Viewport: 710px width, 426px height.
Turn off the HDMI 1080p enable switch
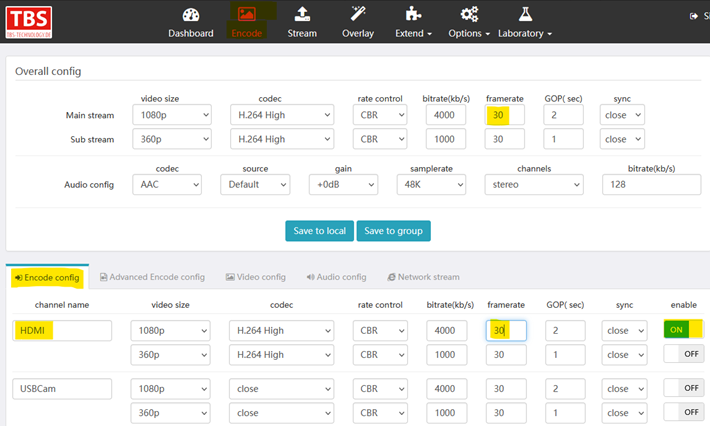[x=683, y=329]
